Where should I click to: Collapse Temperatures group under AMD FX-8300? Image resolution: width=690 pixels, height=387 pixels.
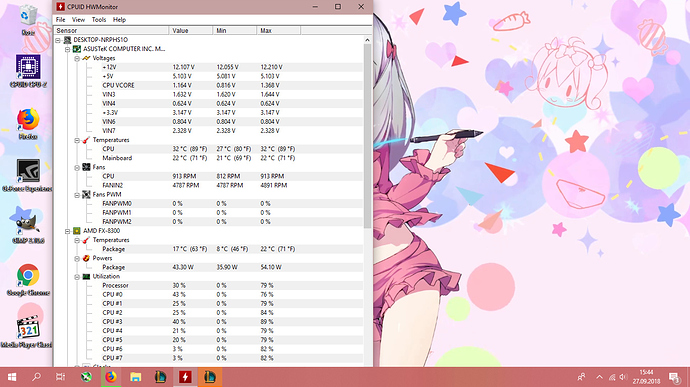77,240
